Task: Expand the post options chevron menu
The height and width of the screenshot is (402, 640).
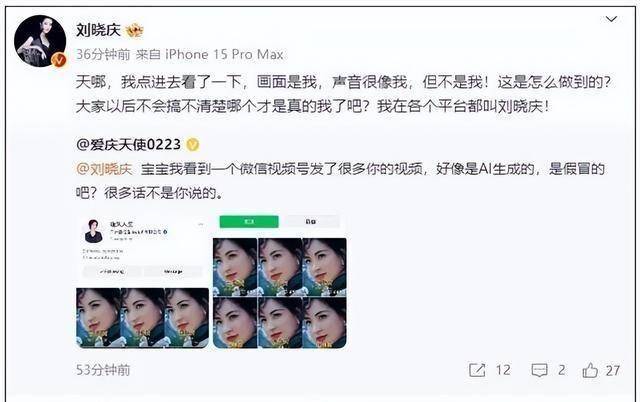Action: (611, 19)
